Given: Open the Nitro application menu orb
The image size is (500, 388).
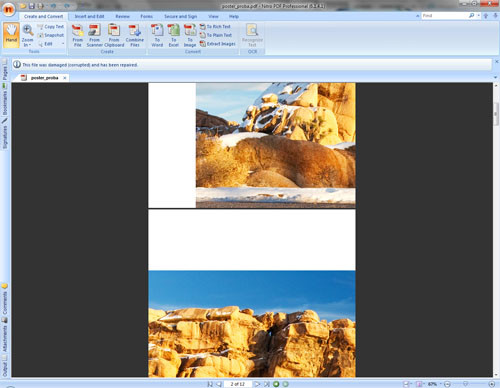Looking at the screenshot, I should click(x=8, y=9).
